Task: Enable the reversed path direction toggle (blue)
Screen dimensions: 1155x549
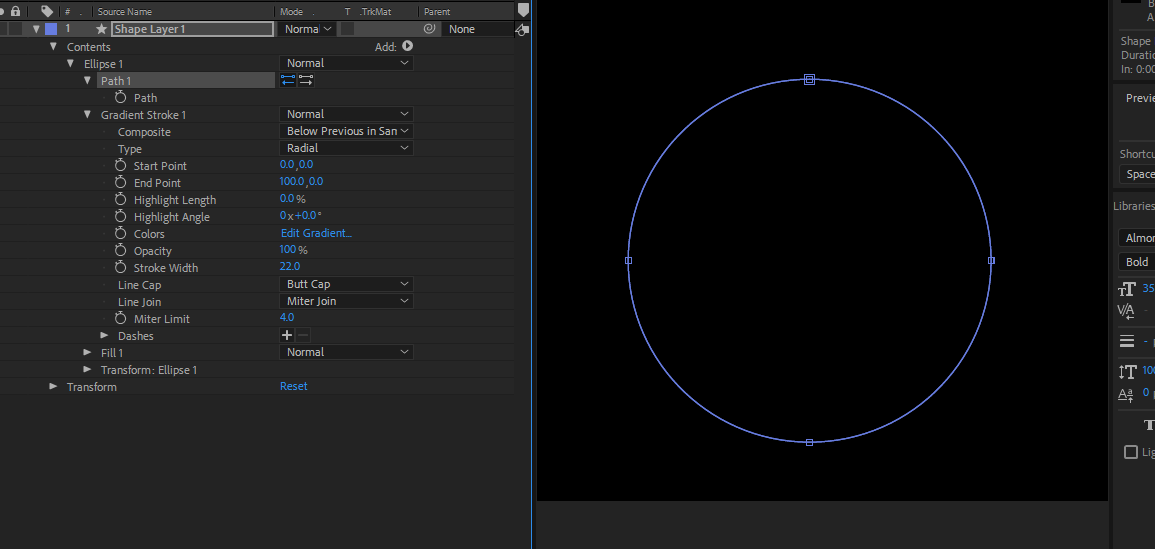Action: point(288,80)
